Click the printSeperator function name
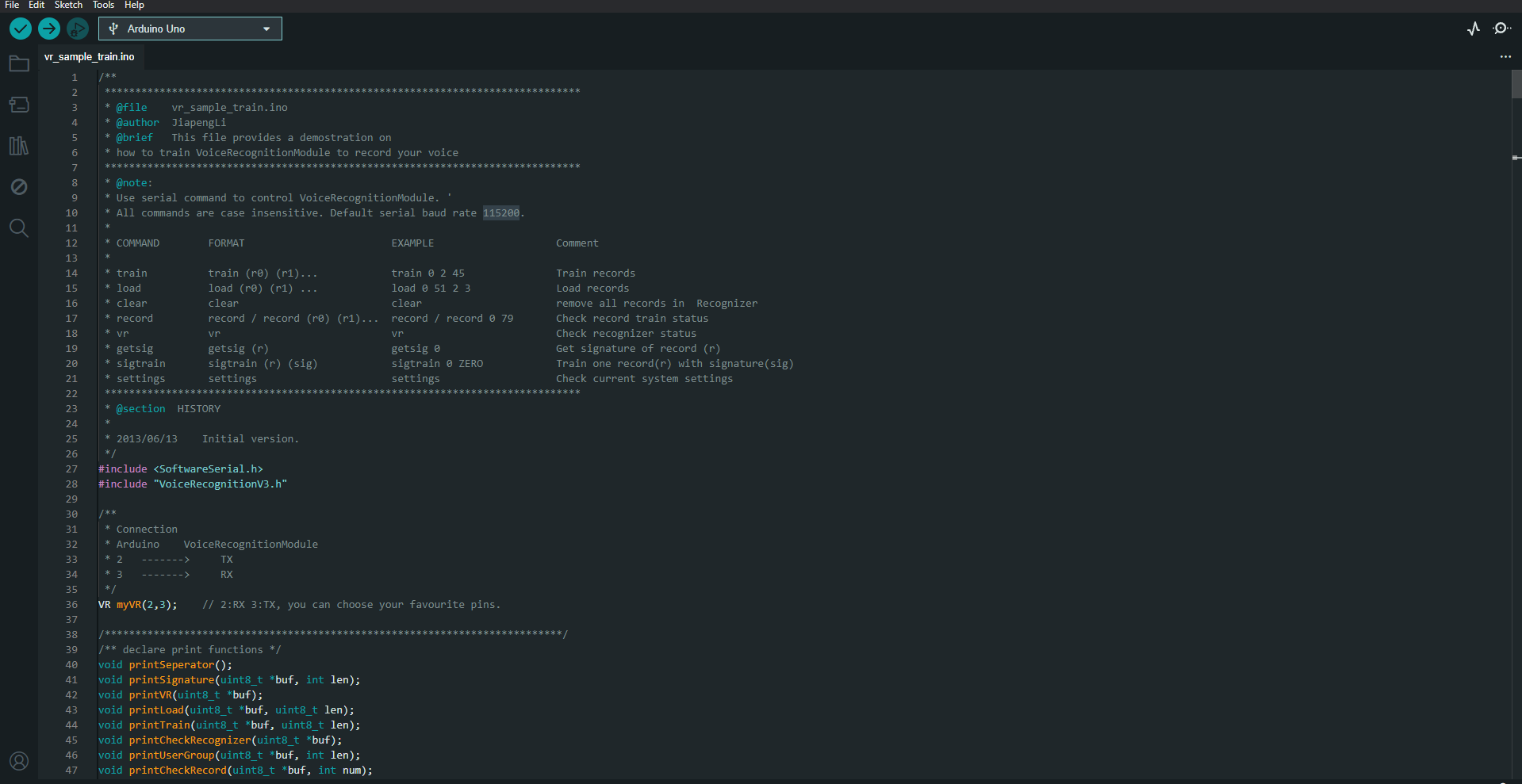This screenshot has width=1522, height=784. (171, 665)
